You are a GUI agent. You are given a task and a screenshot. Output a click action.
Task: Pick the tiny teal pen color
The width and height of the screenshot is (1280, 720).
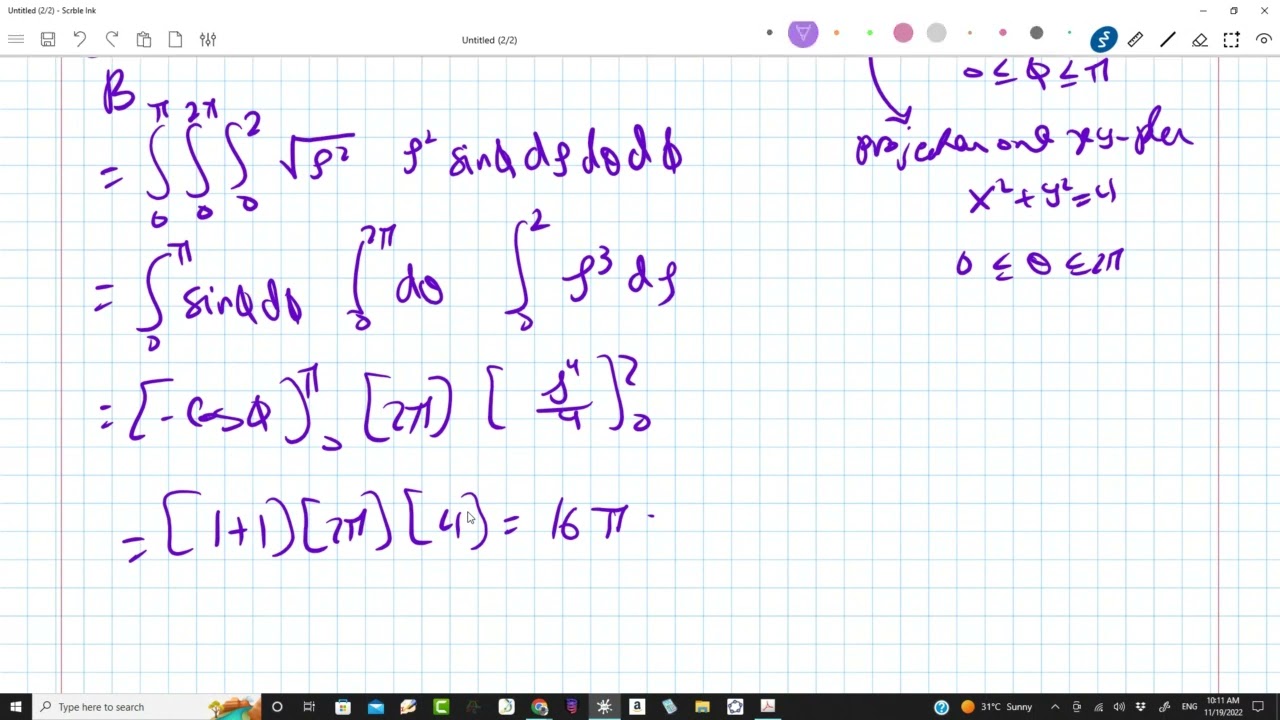[x=1069, y=33]
